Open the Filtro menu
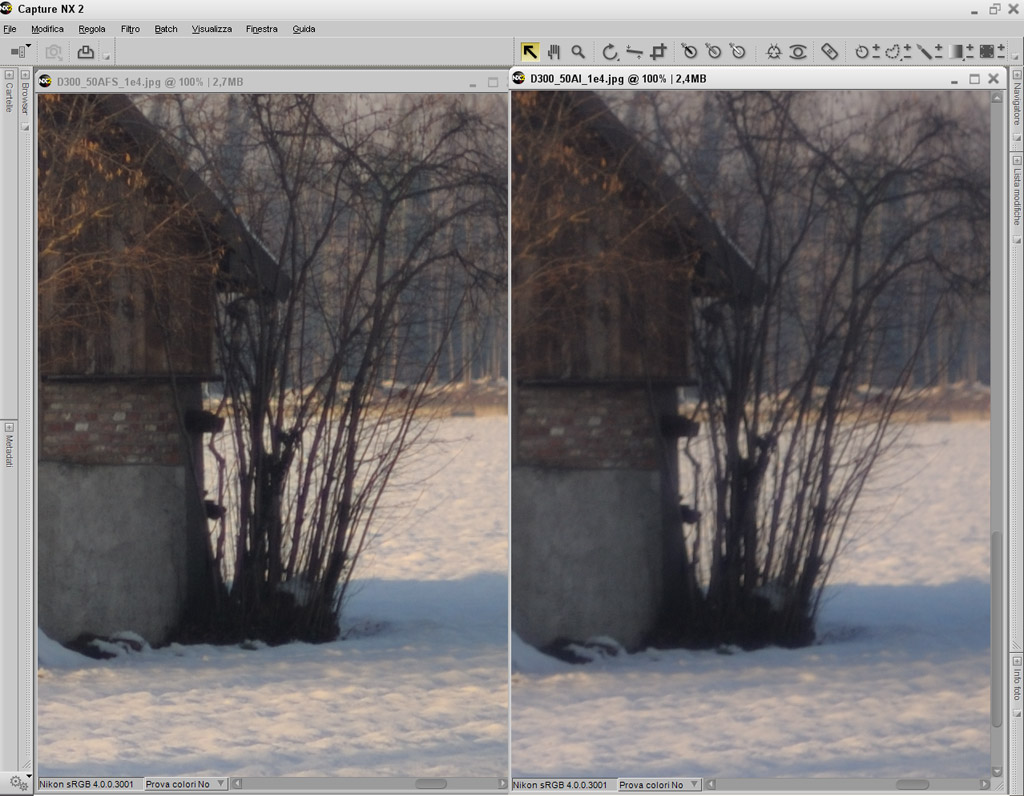This screenshot has height=796, width=1024. 130,29
